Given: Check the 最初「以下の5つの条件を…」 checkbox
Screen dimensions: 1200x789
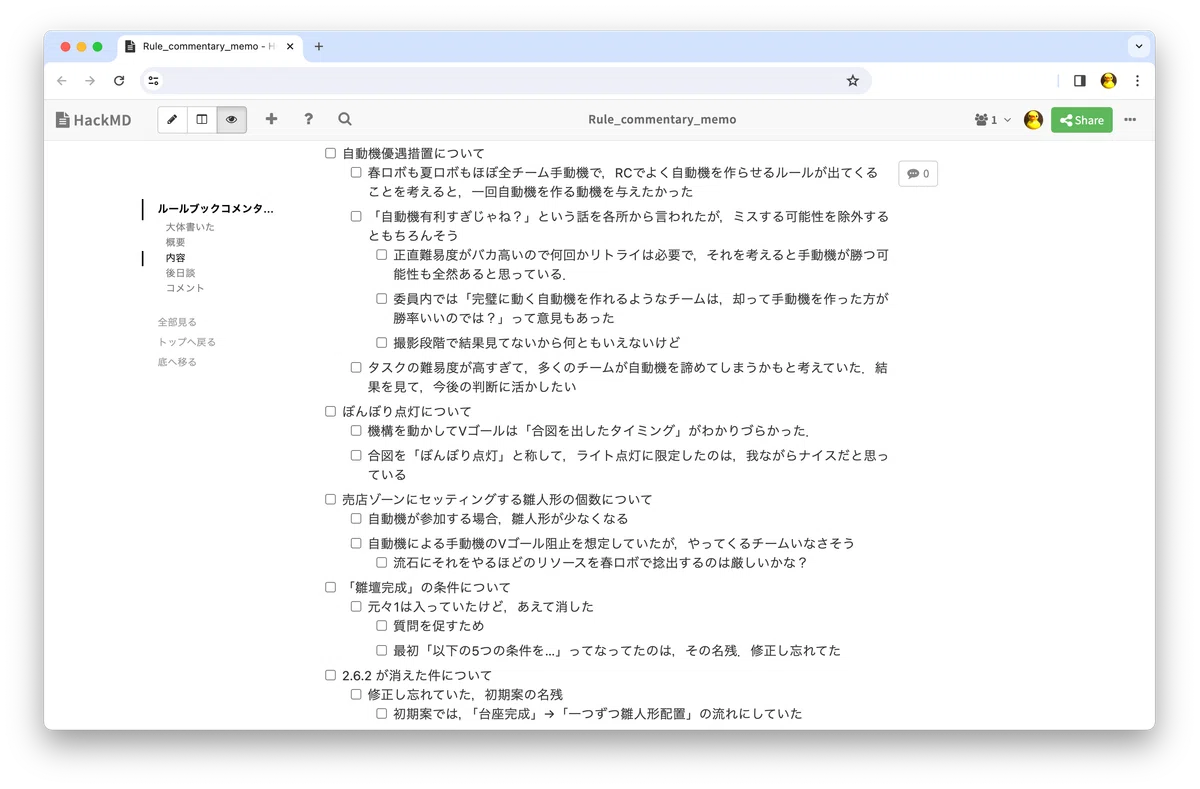Looking at the screenshot, I should [x=382, y=650].
